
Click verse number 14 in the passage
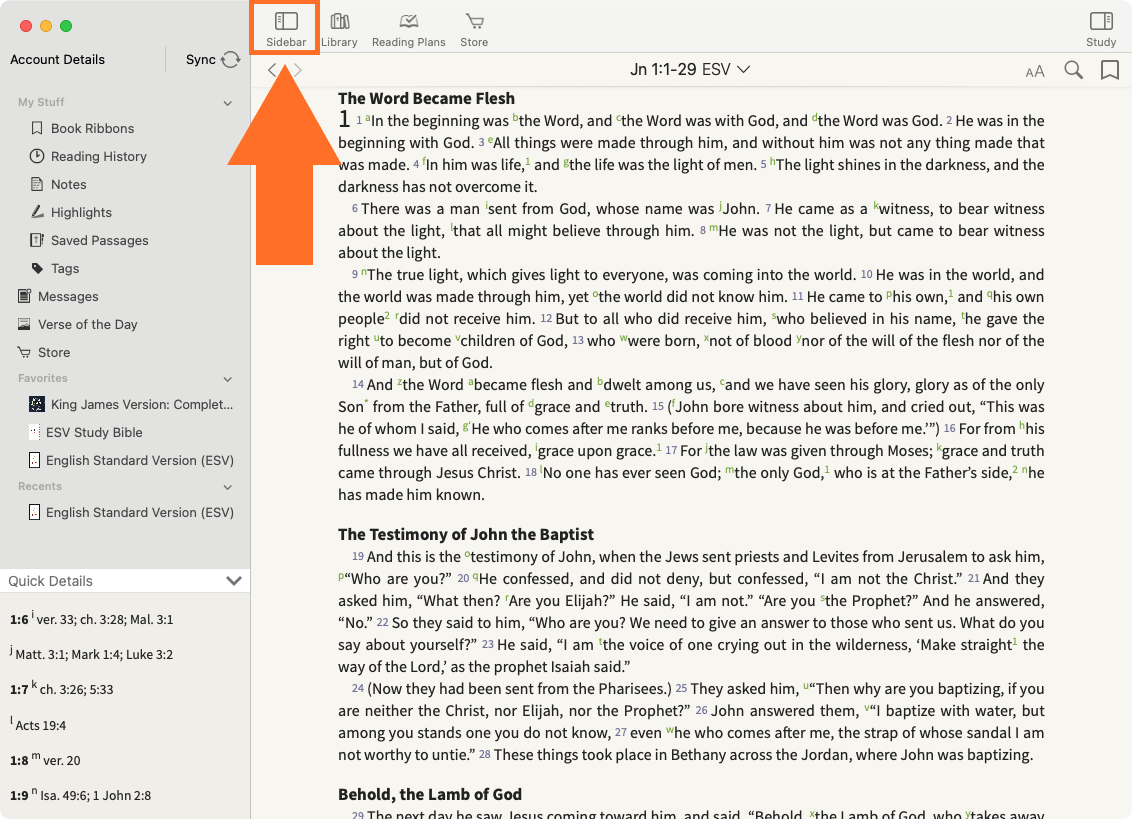click(x=357, y=385)
